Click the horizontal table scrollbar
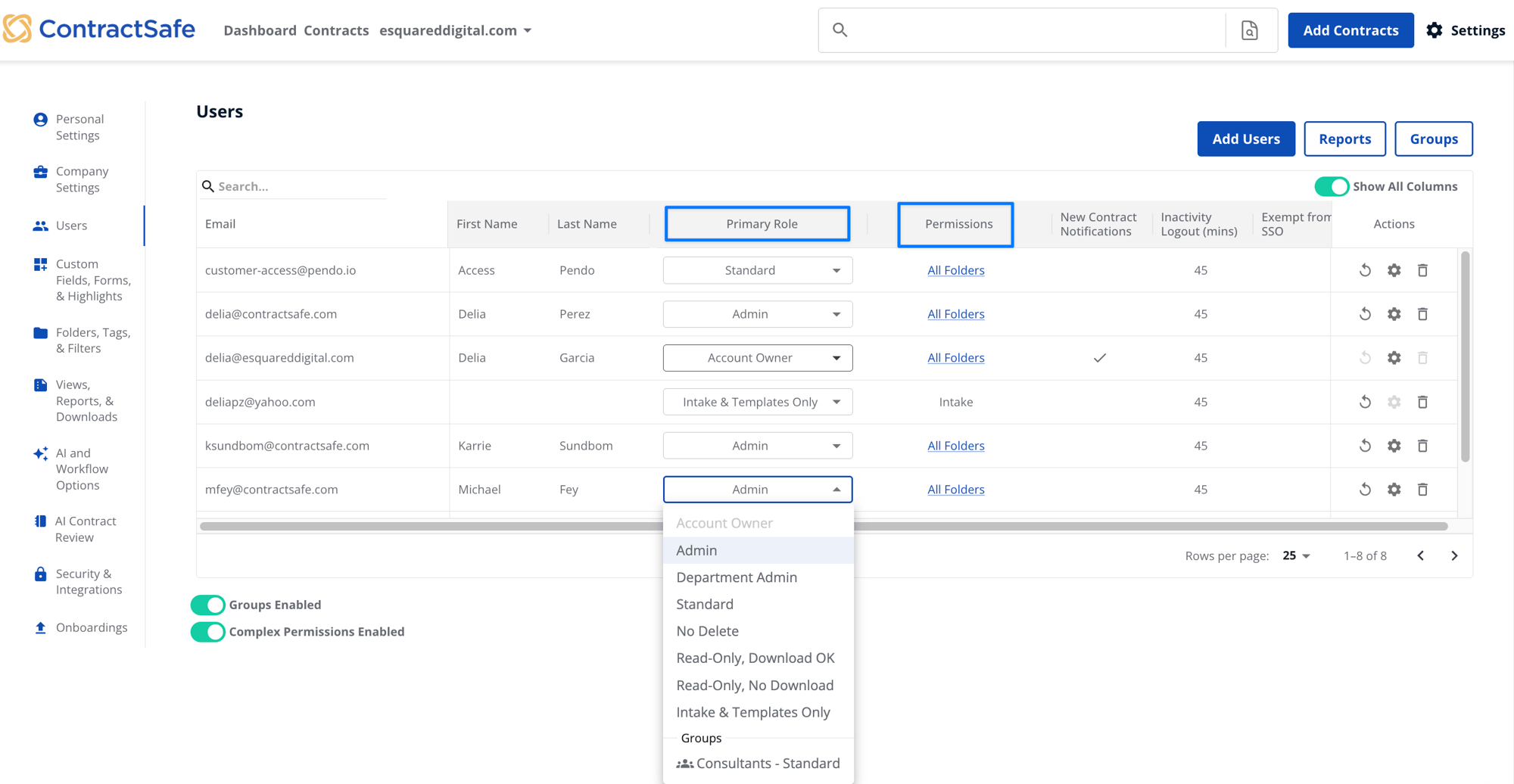This screenshot has width=1514, height=784. point(824,526)
